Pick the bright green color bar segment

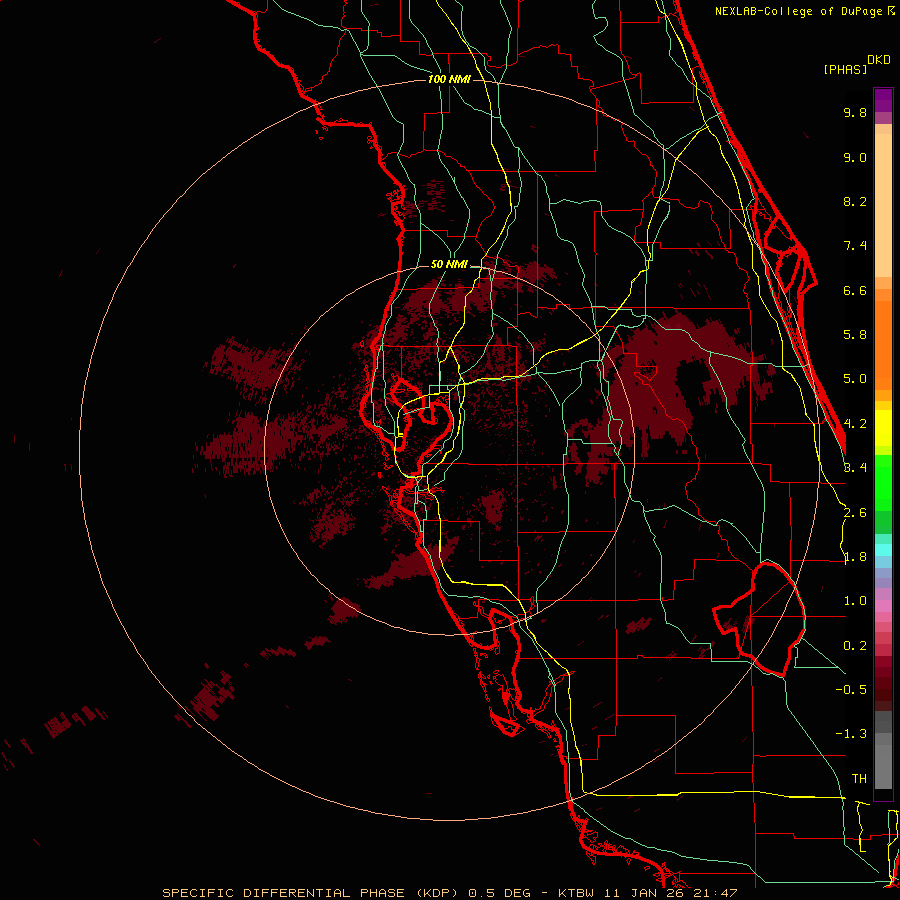click(x=883, y=482)
